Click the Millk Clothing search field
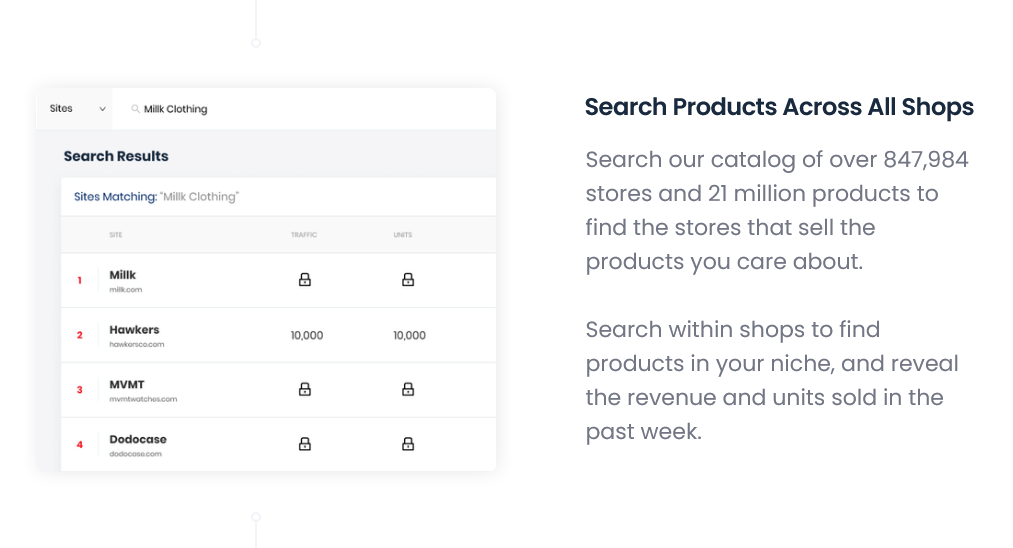Image resolution: width=1013 pixels, height=548 pixels. click(x=300, y=109)
